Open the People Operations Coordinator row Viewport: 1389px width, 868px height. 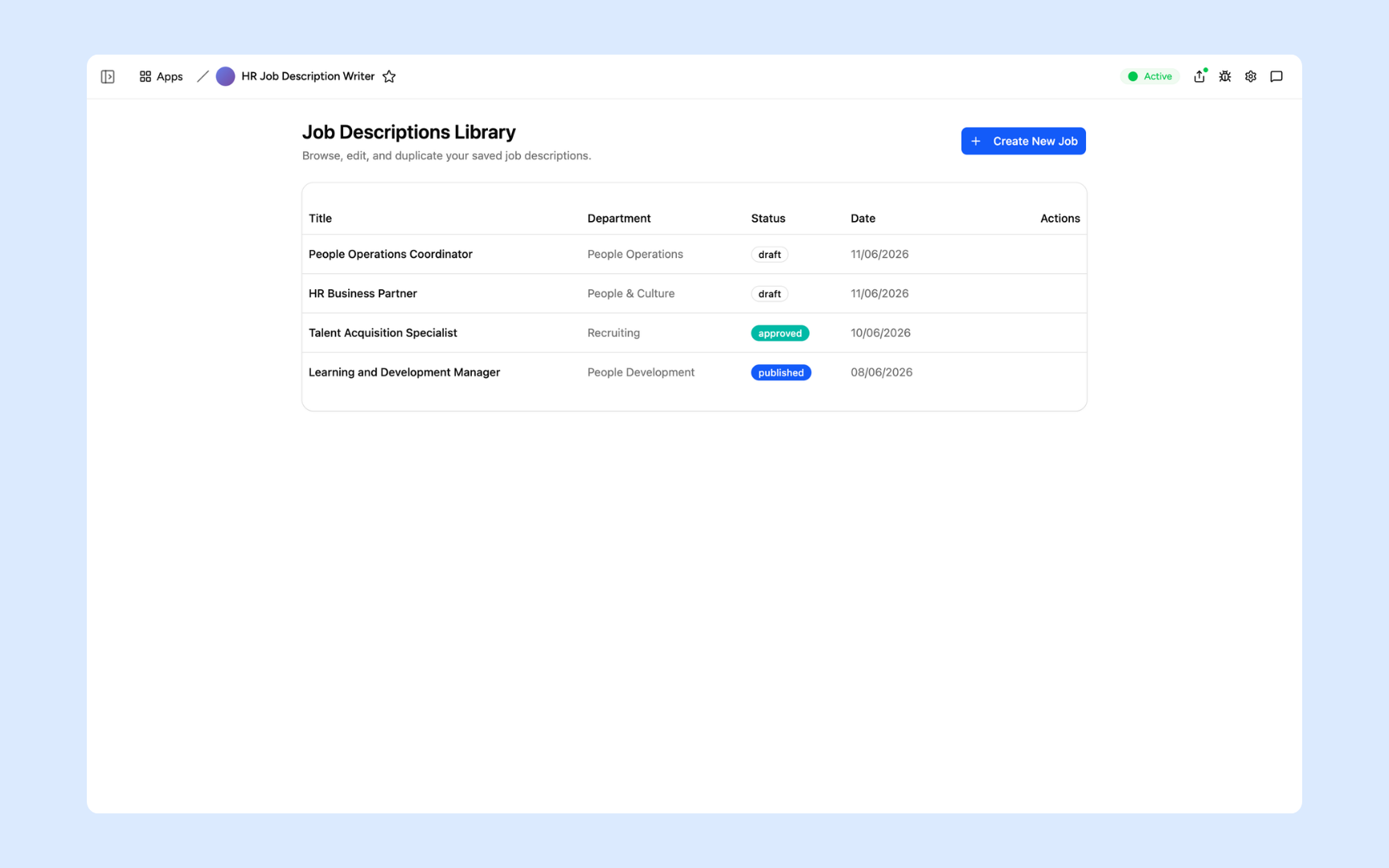[694, 254]
